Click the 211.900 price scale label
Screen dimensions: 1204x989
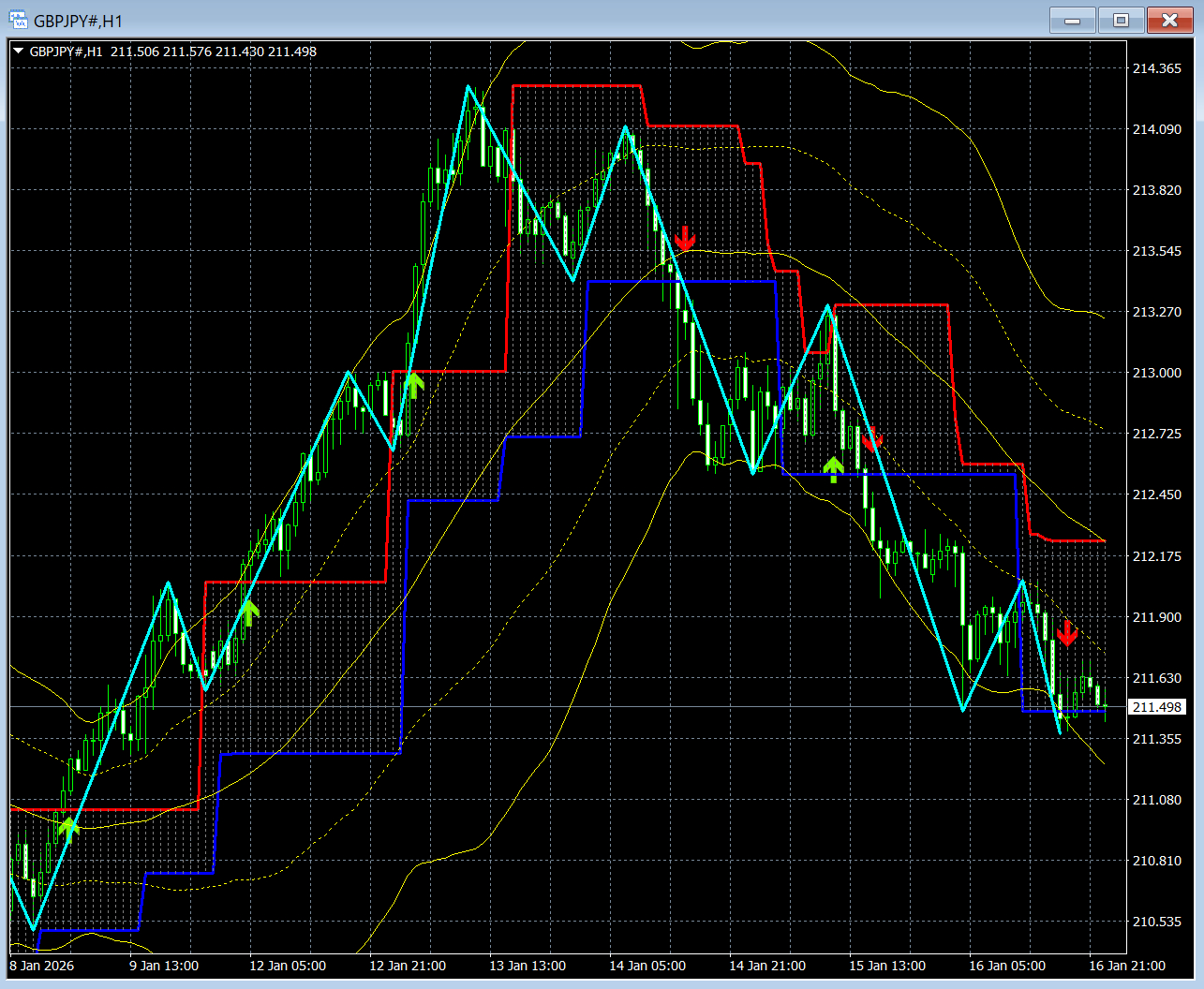[1157, 617]
